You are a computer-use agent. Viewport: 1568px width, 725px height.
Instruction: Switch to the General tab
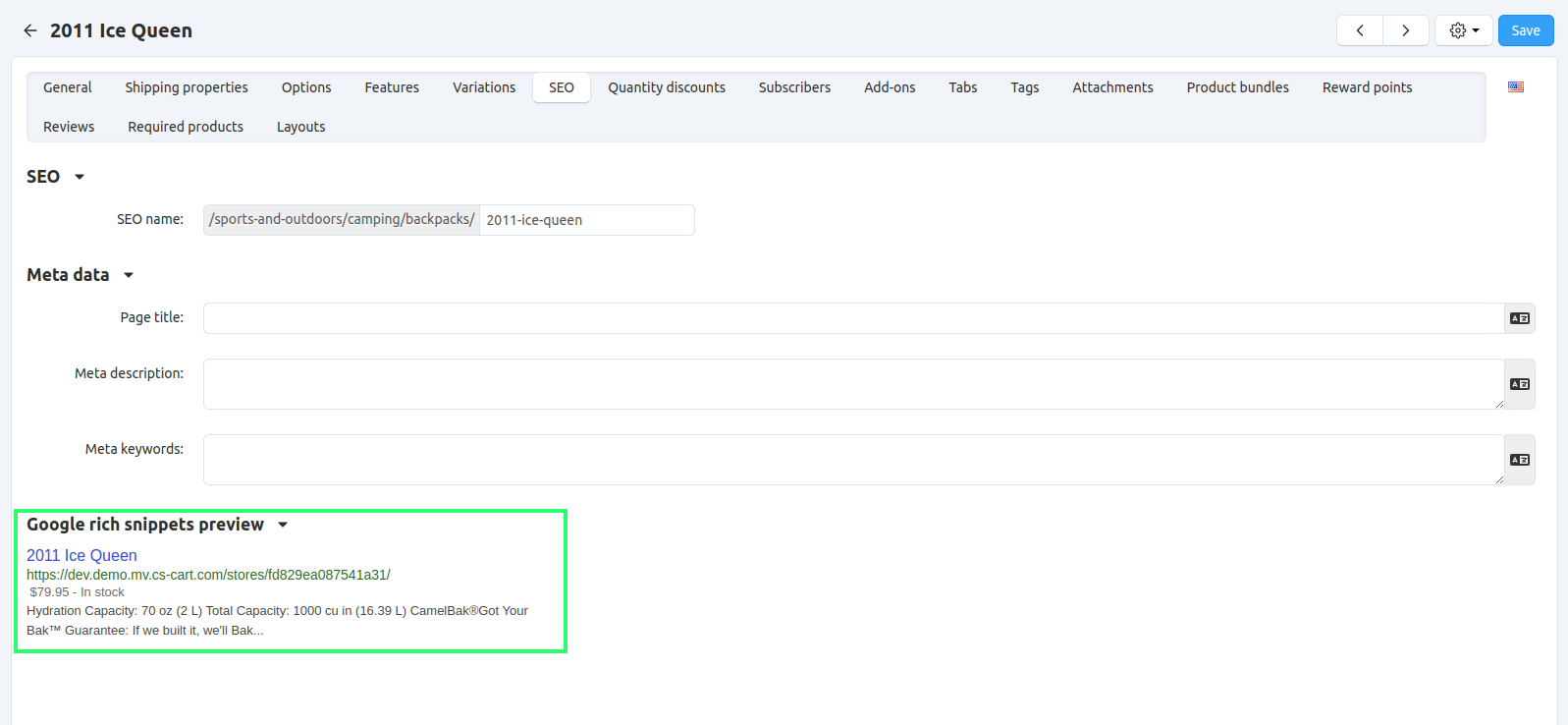pyautogui.click(x=68, y=87)
